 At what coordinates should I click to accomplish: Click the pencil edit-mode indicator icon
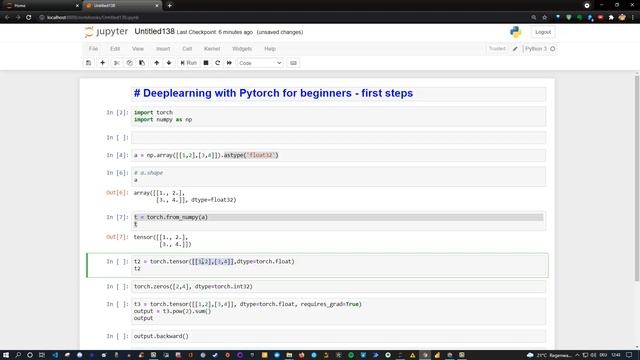click(x=515, y=49)
